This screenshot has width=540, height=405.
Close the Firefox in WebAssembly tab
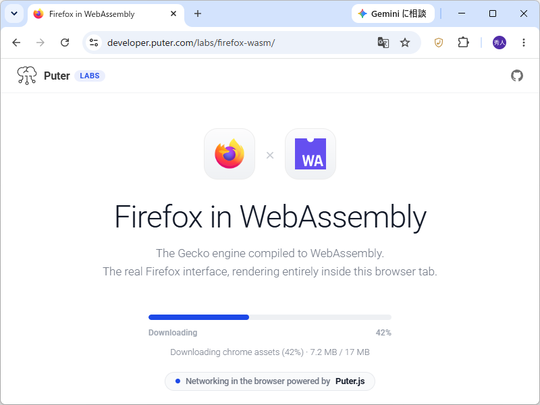point(173,14)
